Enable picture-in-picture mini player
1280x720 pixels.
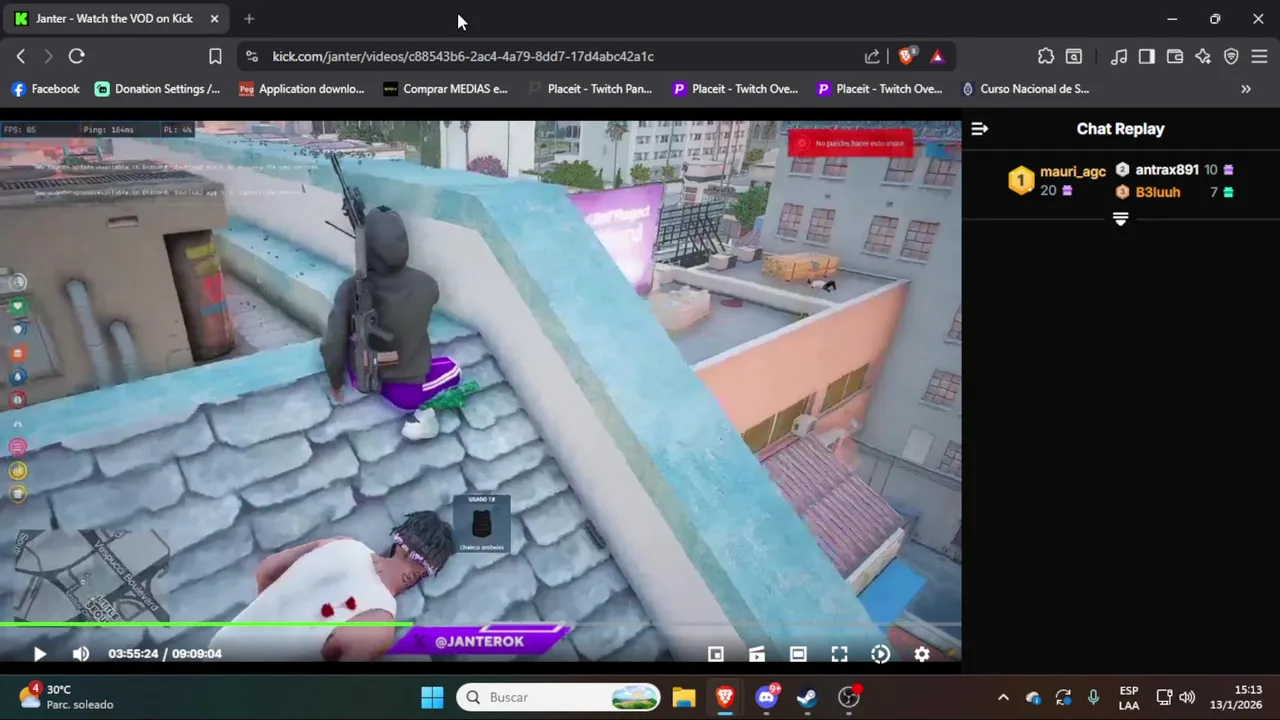(716, 654)
